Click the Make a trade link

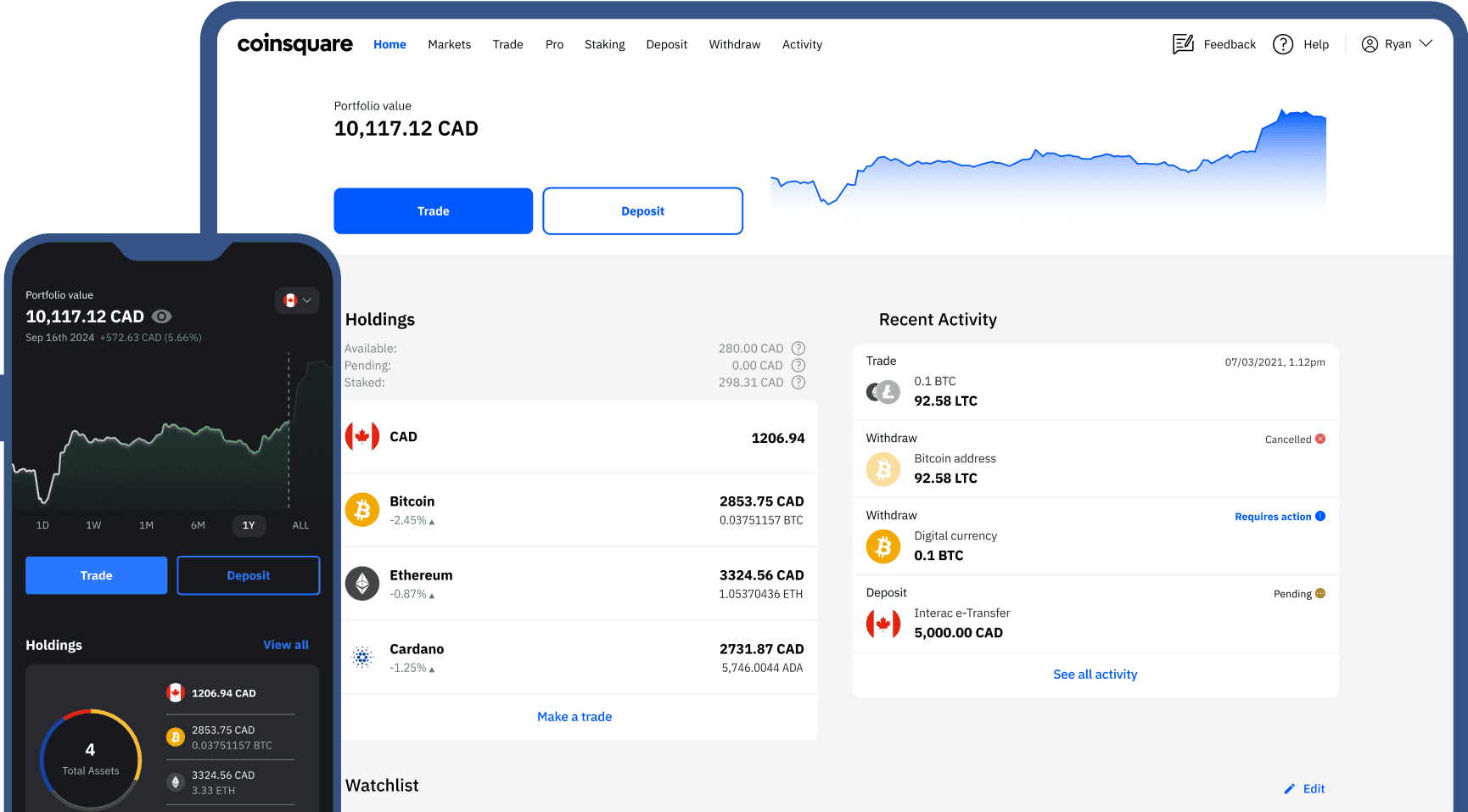574,717
